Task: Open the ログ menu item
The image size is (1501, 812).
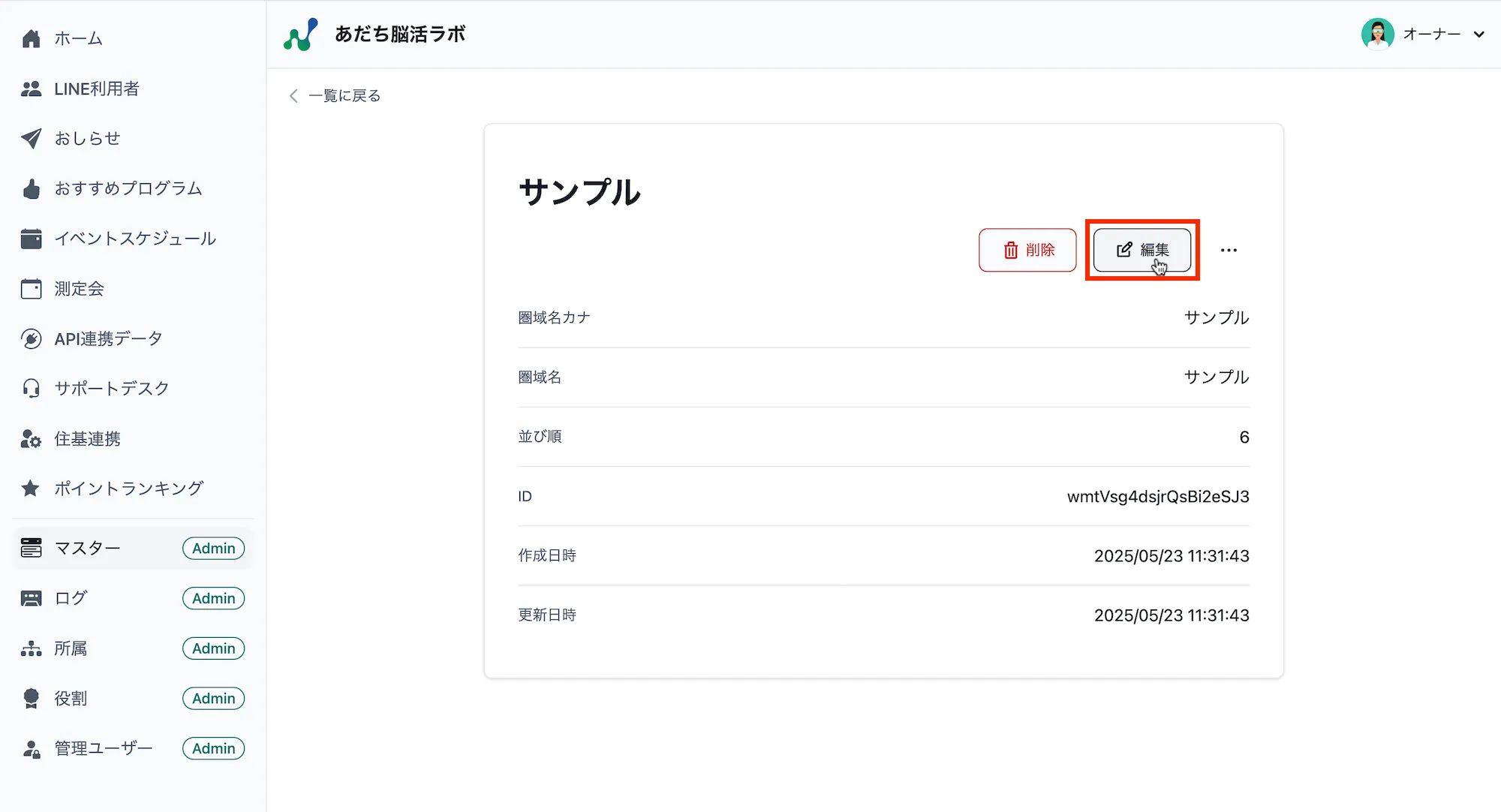Action: 71,598
